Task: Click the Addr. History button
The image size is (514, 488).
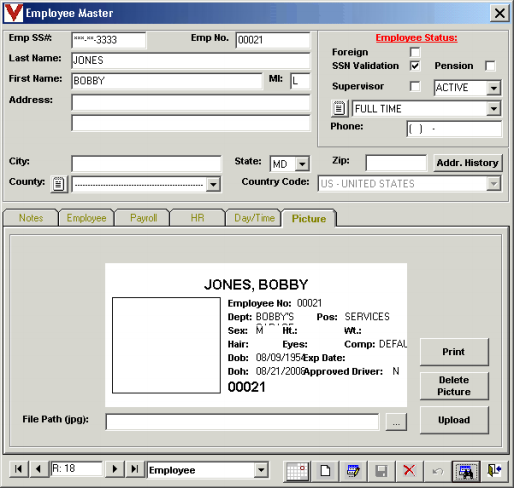Action: tap(467, 163)
